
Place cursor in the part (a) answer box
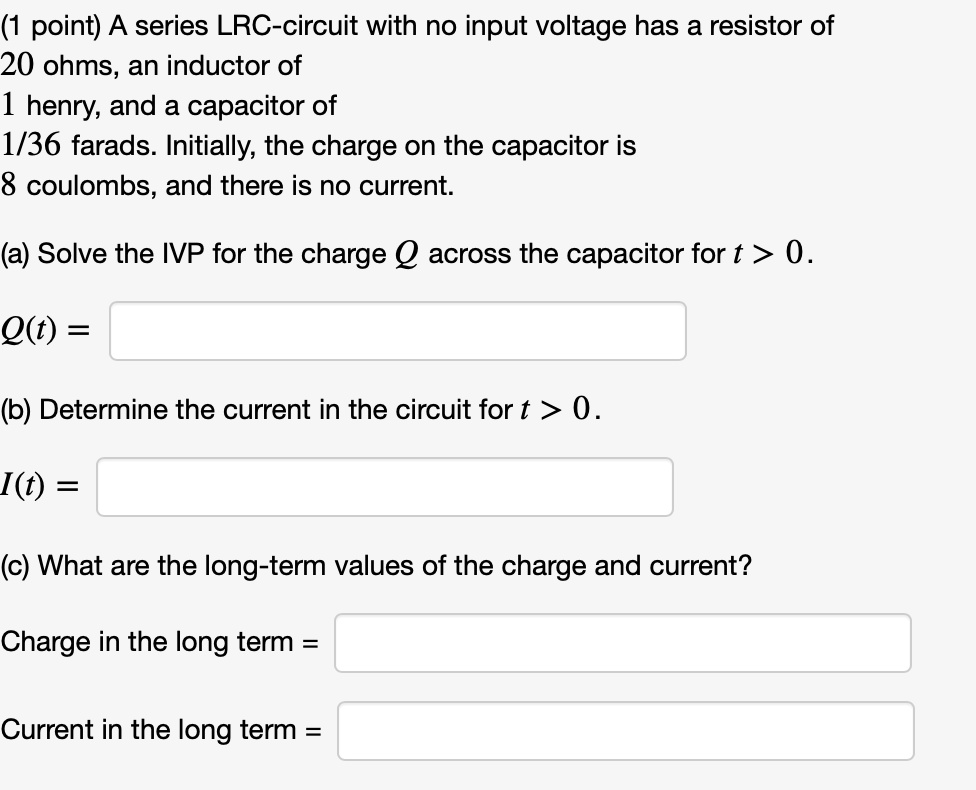(x=397, y=330)
